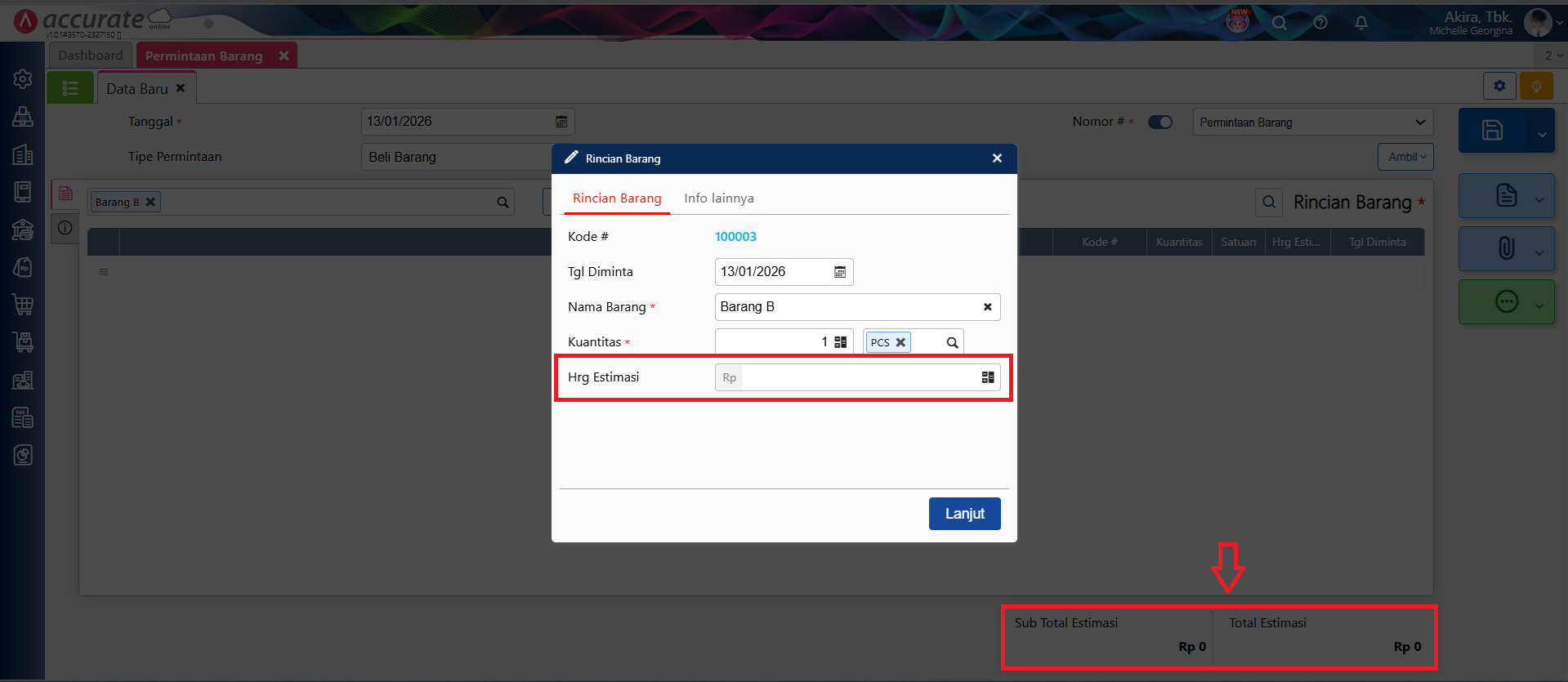The height and width of the screenshot is (682, 1568).
Task: Click the help question mark icon
Action: click(x=1320, y=23)
